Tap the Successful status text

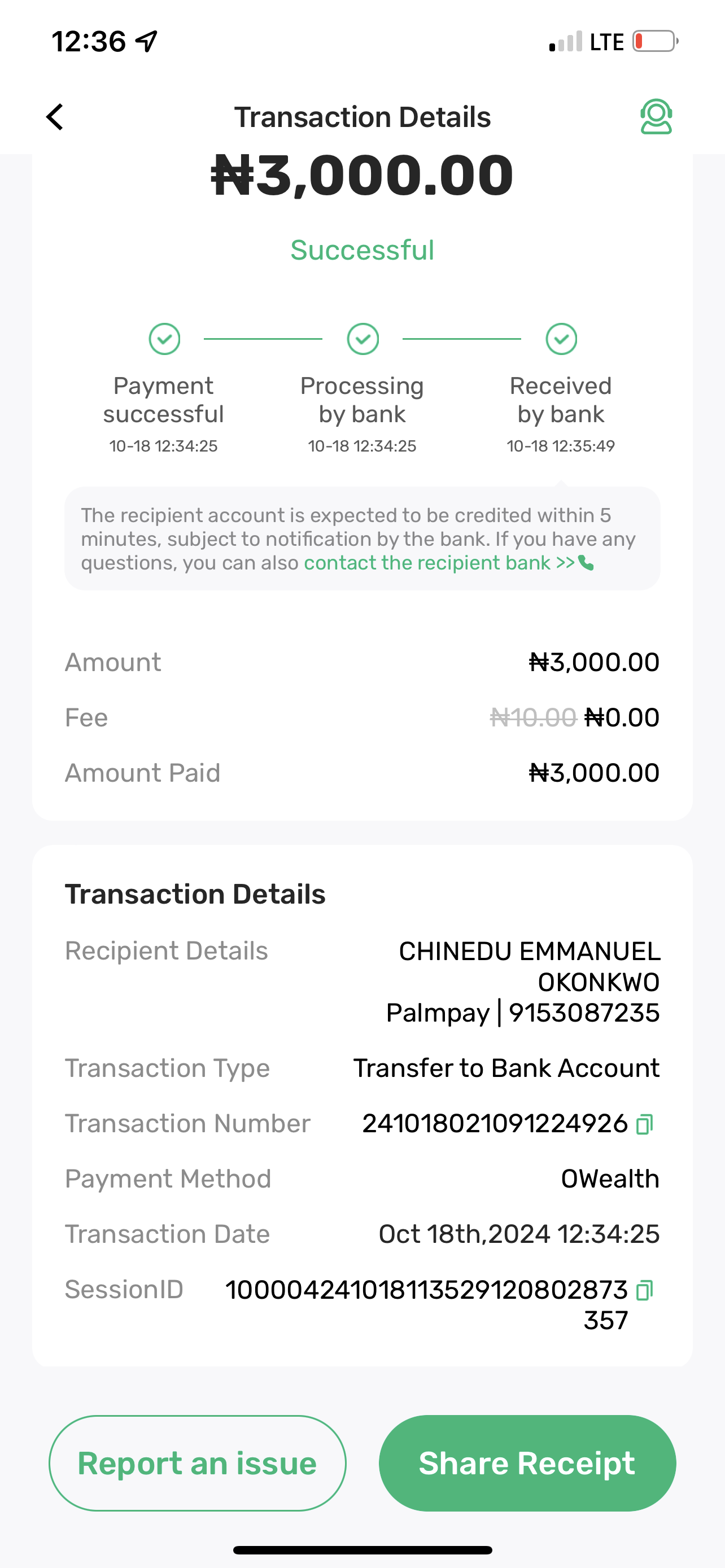(362, 250)
